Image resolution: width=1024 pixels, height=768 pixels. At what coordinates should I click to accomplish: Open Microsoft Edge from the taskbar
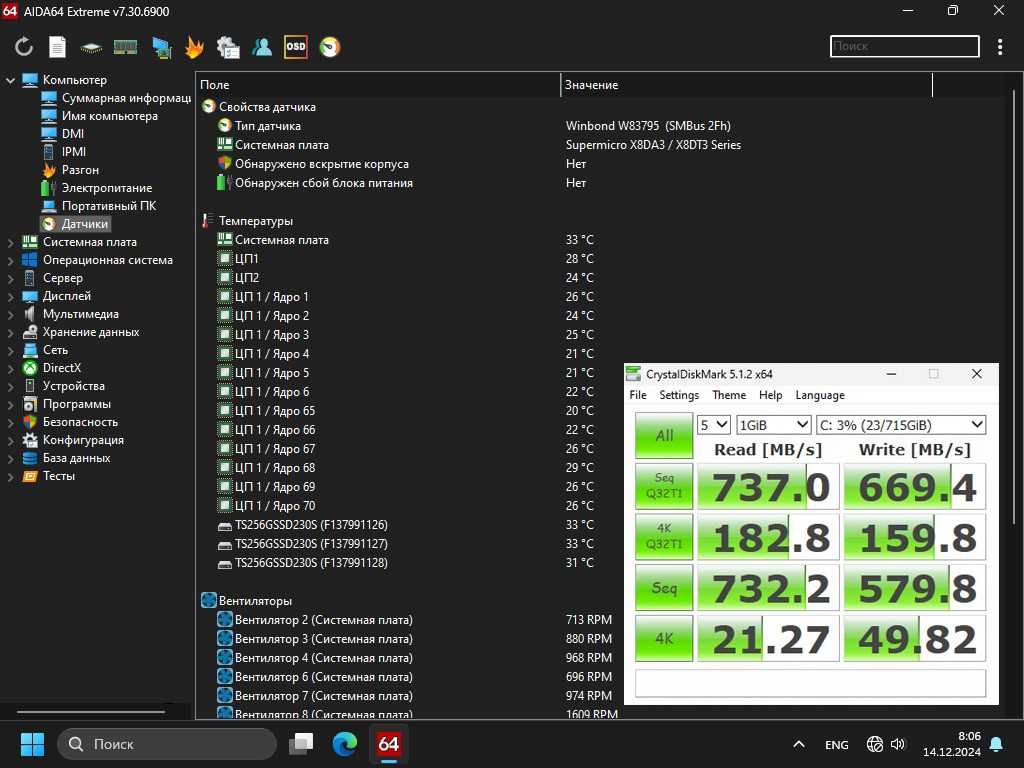(x=345, y=744)
